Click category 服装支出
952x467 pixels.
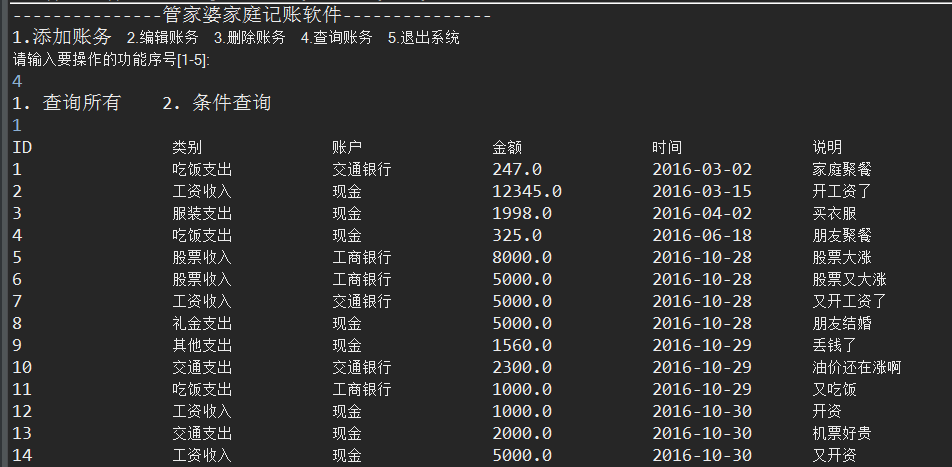202,213
